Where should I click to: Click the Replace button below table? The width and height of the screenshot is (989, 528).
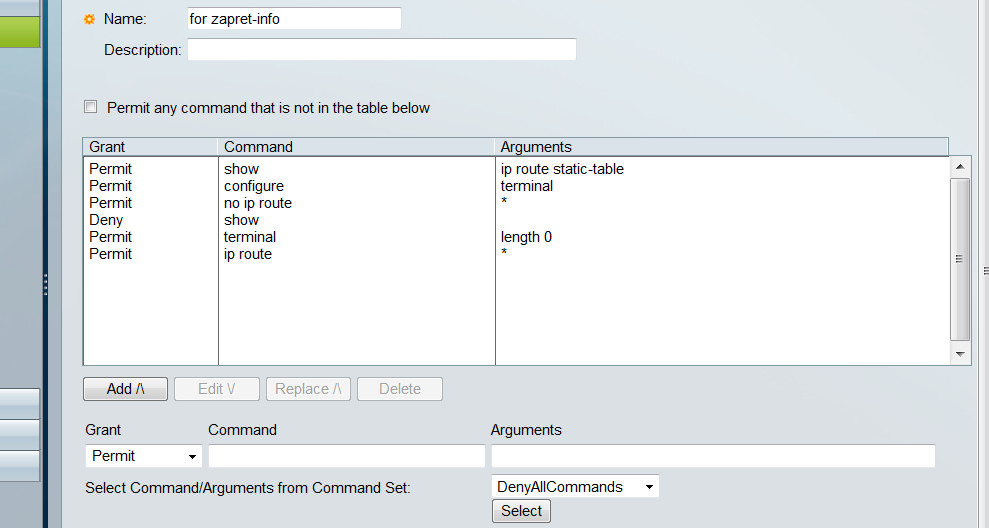pos(308,389)
